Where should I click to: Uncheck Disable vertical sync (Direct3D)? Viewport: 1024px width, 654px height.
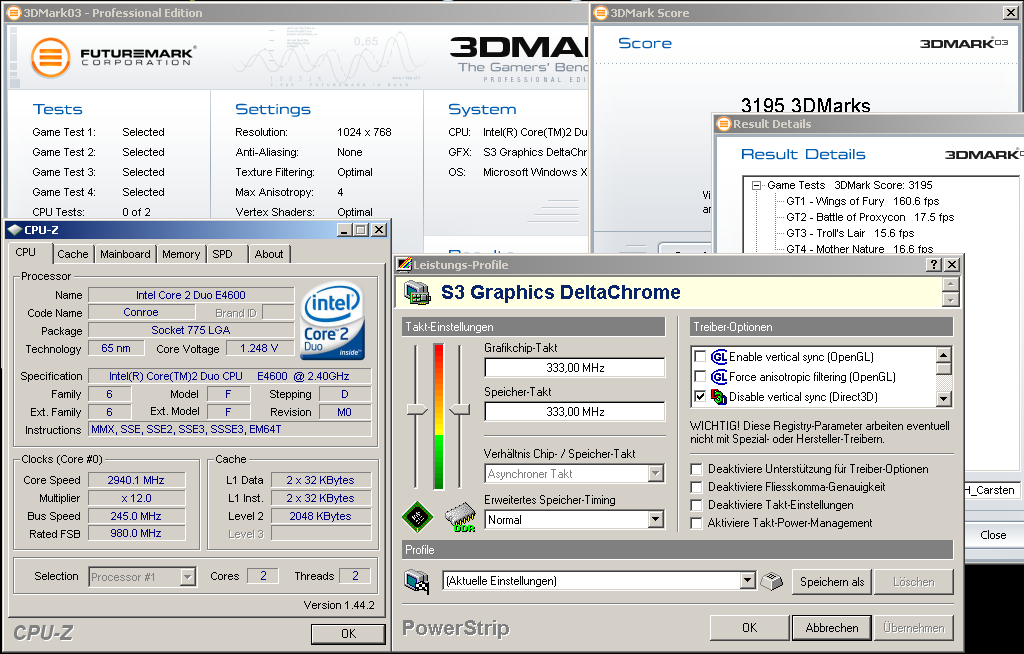coord(700,397)
